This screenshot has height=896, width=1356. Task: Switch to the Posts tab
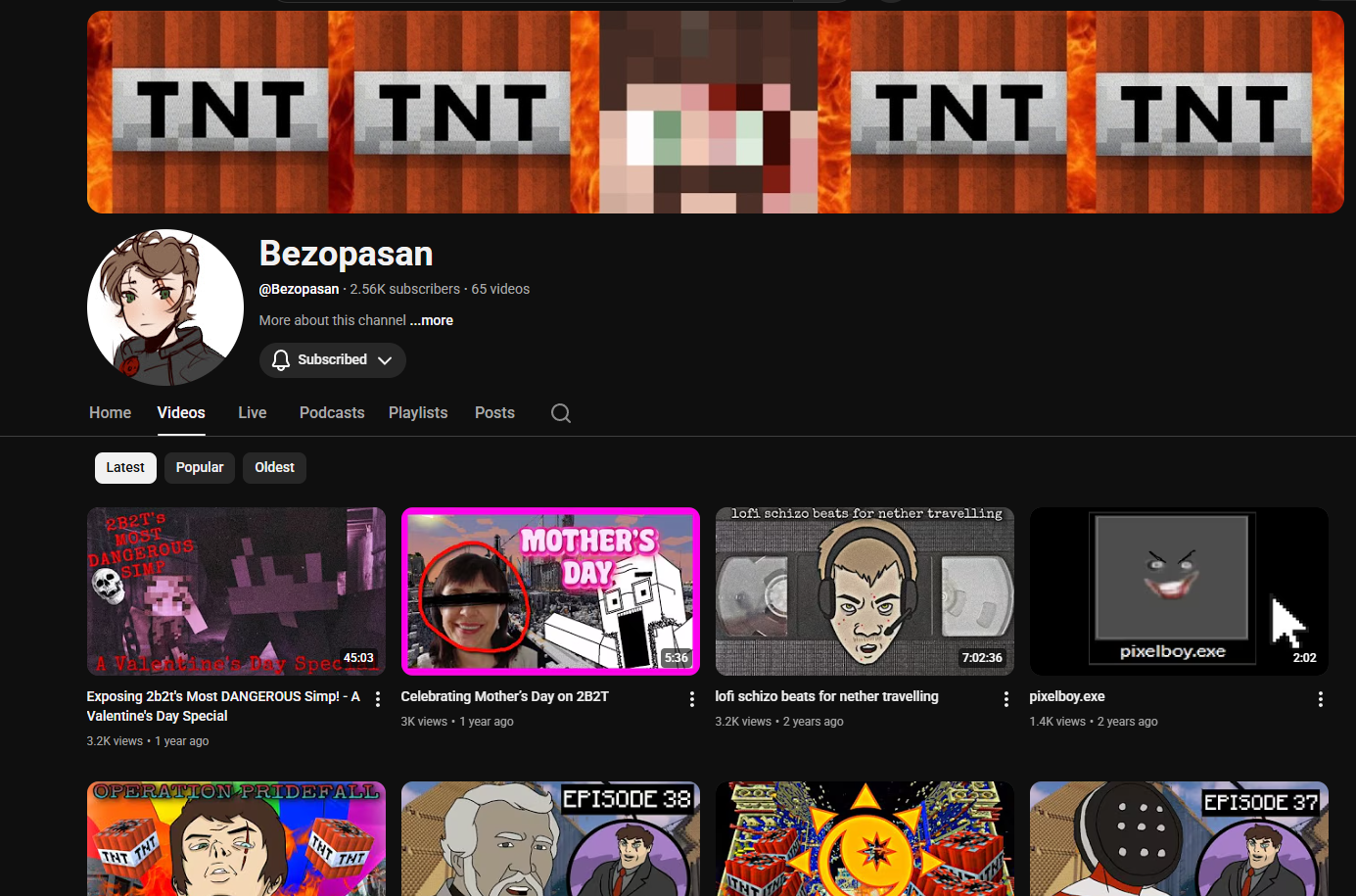pos(494,413)
